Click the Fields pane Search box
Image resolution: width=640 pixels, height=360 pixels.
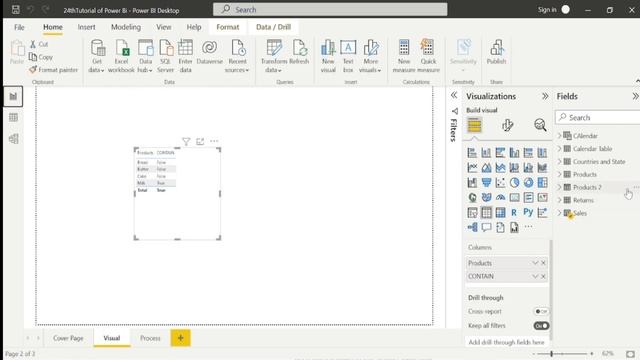point(598,118)
